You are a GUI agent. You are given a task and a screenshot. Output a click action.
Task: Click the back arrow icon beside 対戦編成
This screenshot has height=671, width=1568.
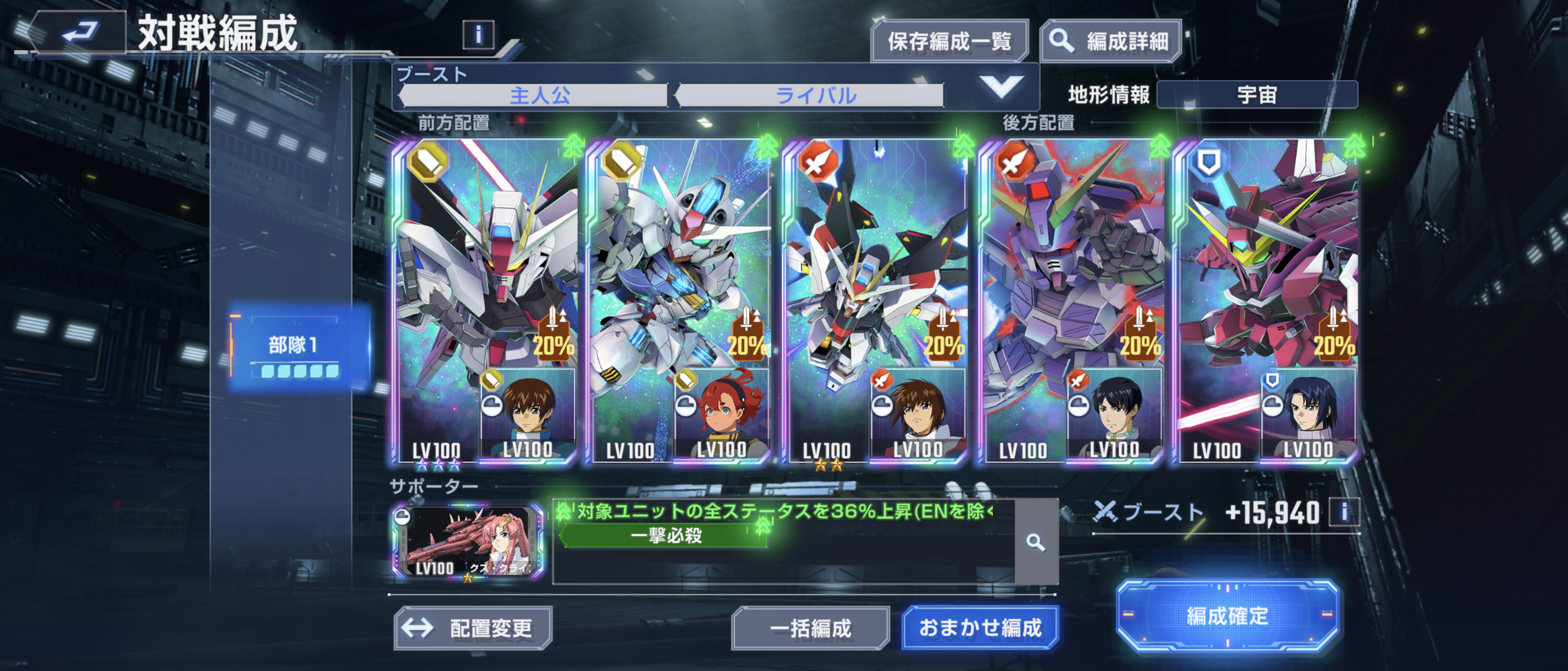[80, 31]
